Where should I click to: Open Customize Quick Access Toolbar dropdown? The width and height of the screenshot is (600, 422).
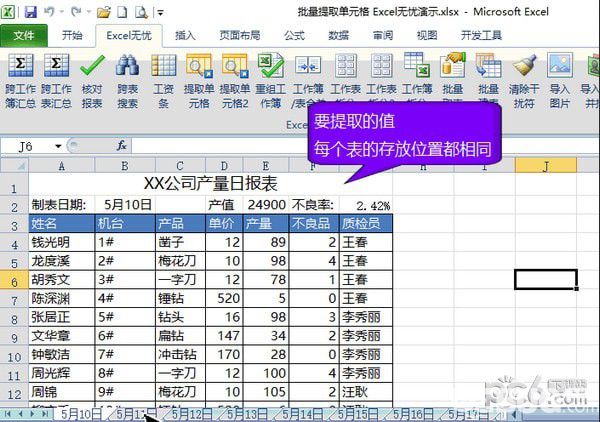point(160,13)
